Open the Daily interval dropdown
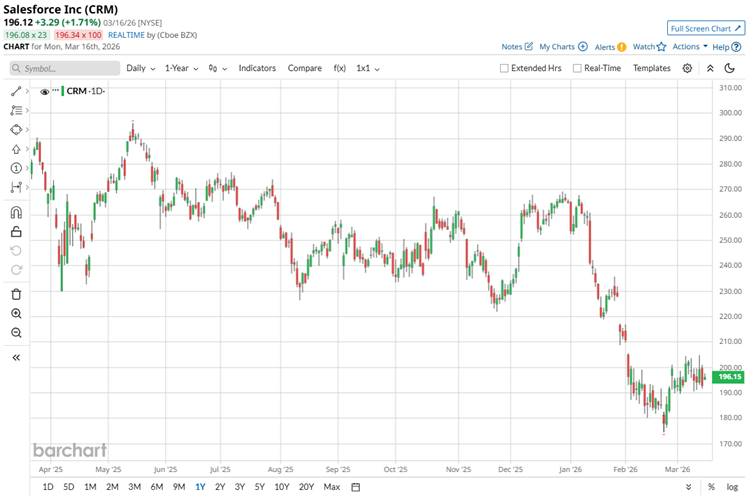The image size is (753, 504). 140,68
